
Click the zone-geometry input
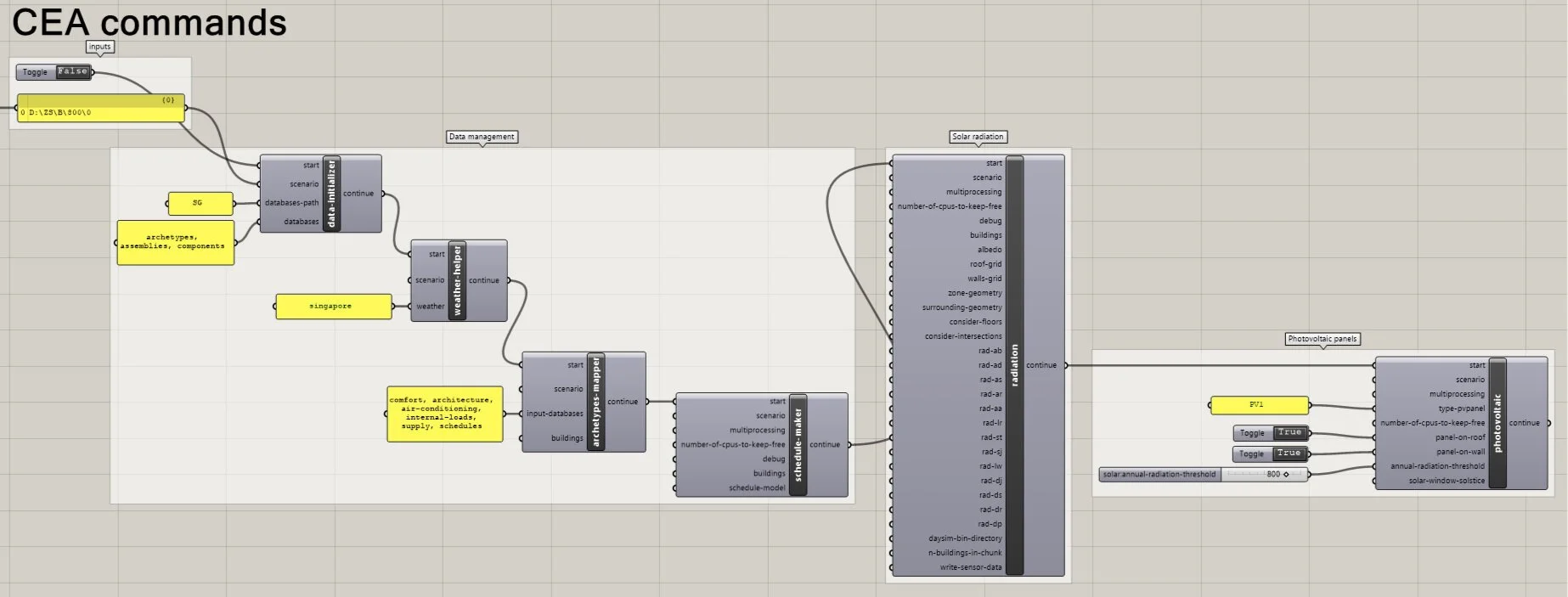click(975, 293)
